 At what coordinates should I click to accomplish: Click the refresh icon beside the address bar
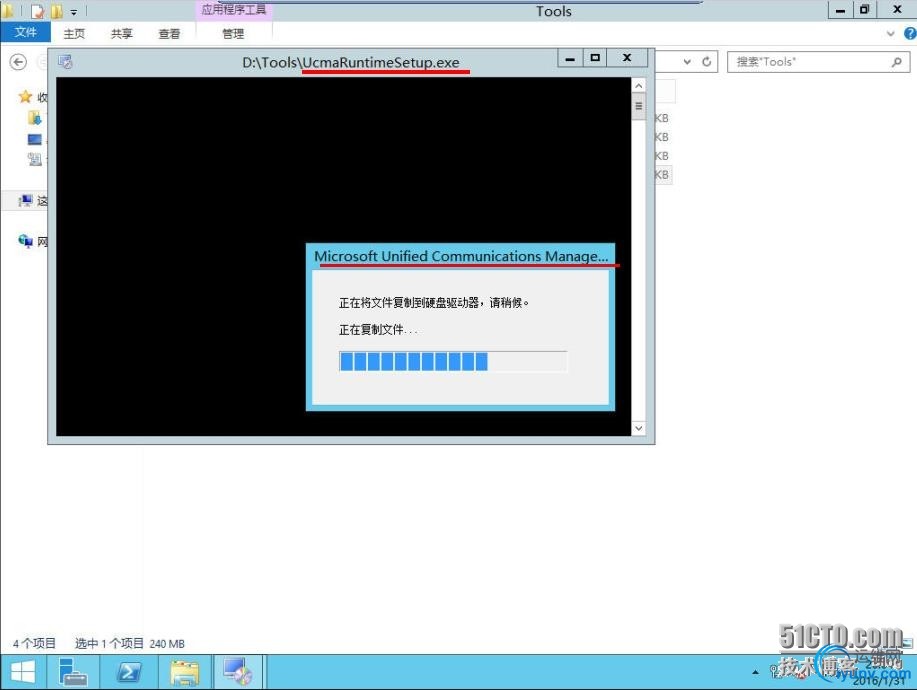point(706,61)
